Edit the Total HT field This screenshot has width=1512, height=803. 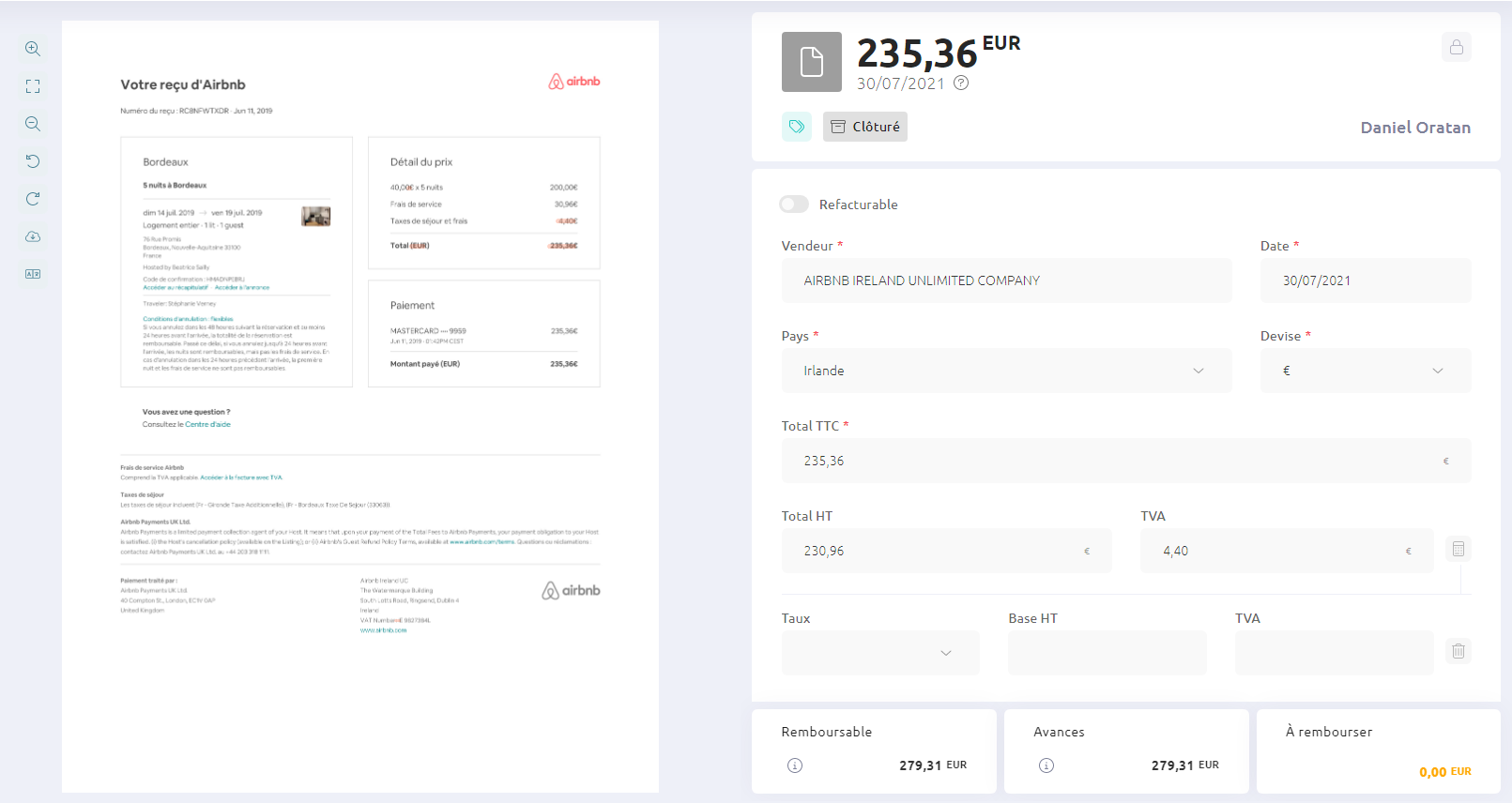pos(946,551)
